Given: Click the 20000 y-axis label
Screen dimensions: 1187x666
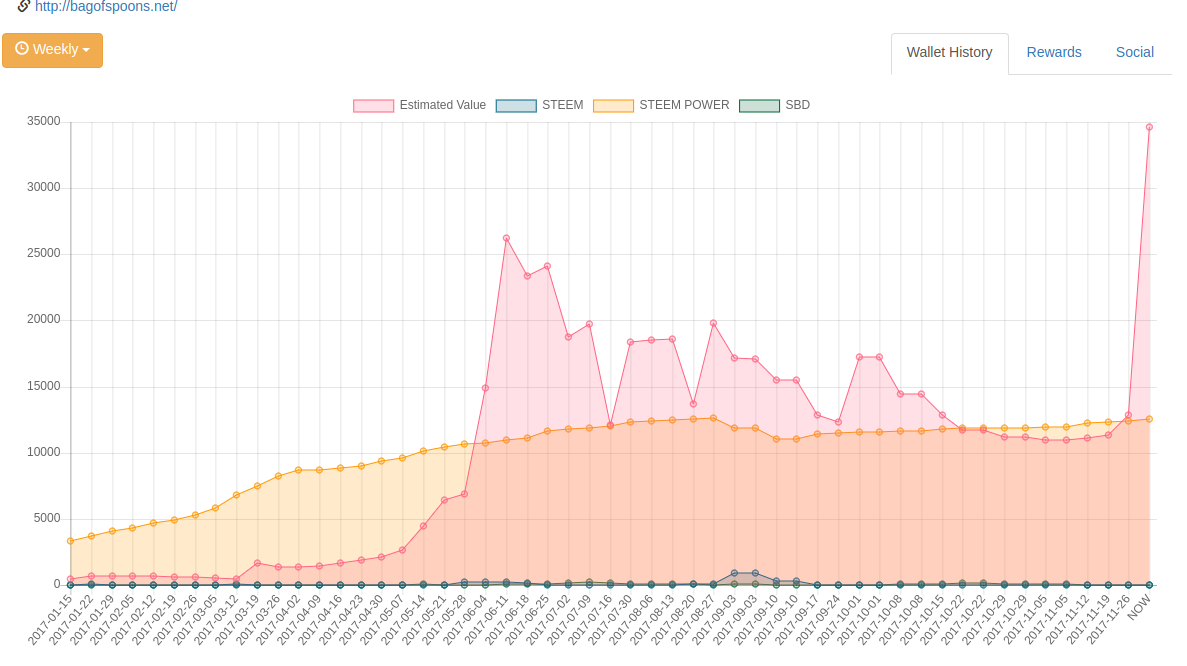Looking at the screenshot, I should 43,319.
